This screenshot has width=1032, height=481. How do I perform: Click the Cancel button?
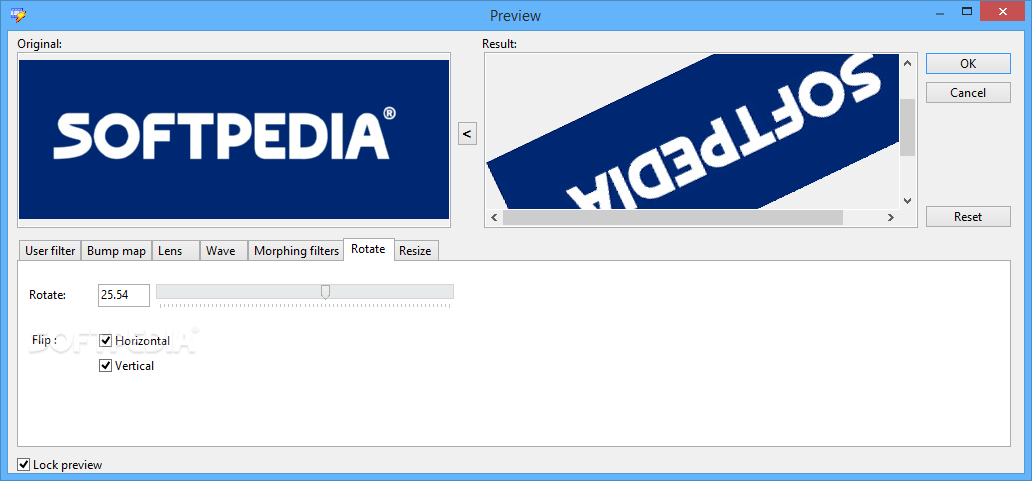[968, 93]
